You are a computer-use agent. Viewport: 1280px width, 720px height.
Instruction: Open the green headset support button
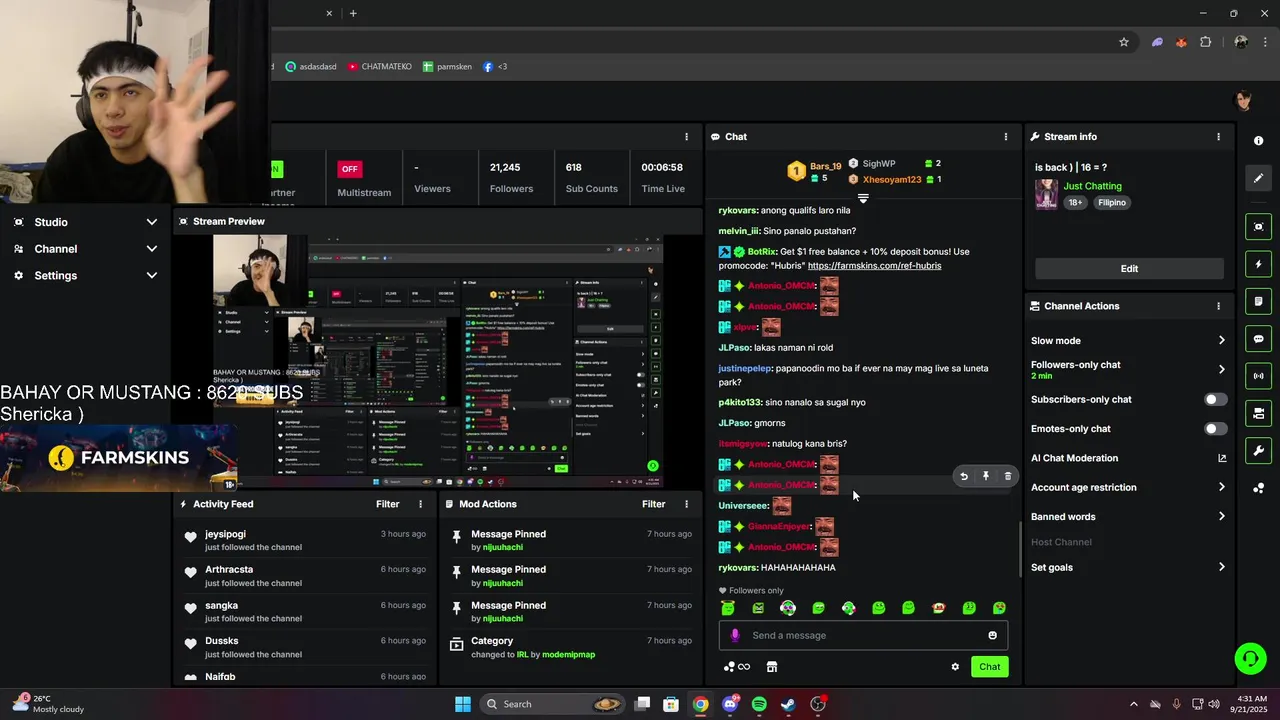pyautogui.click(x=1250, y=658)
